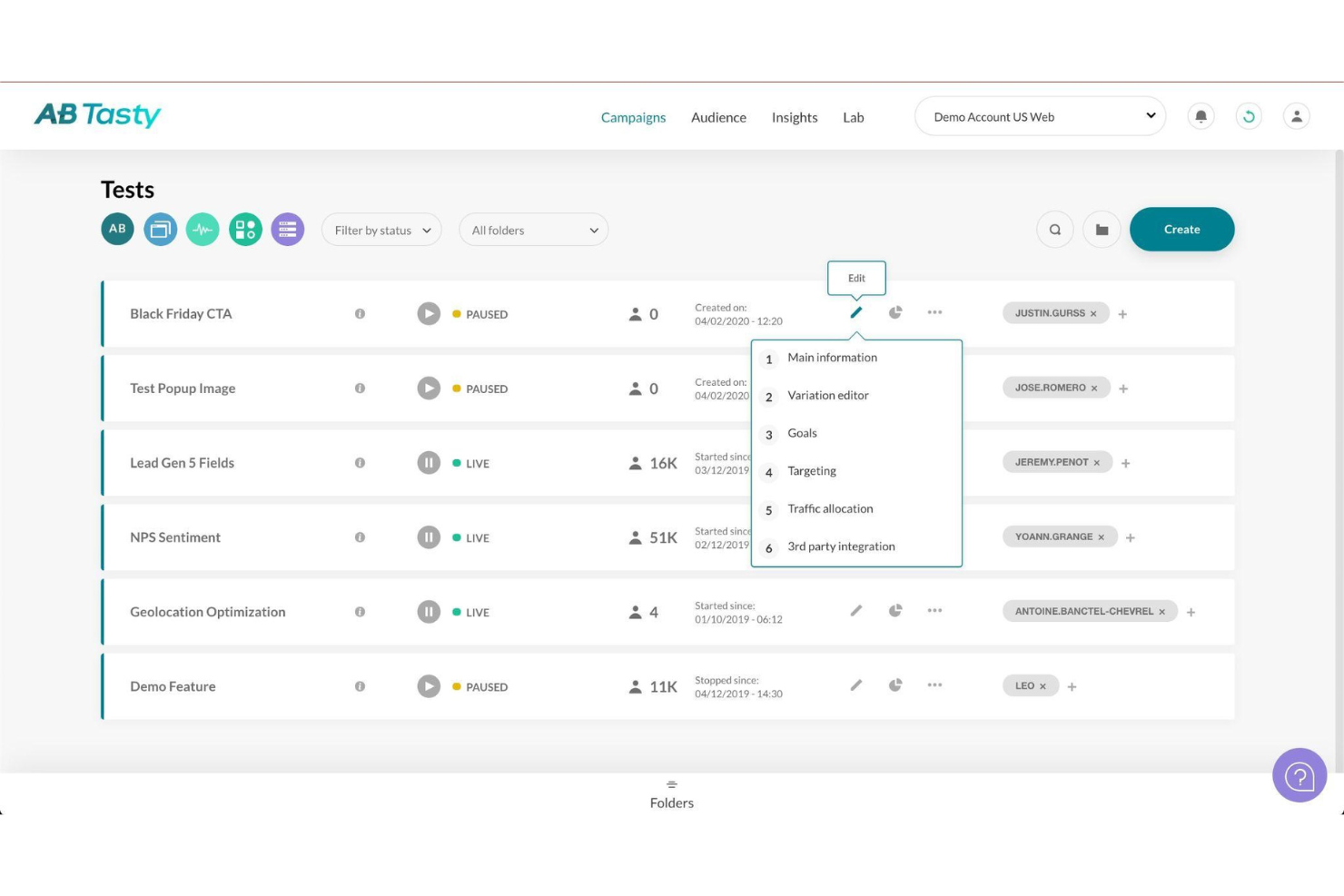Click the info icon next to NPS Sentiment
The height and width of the screenshot is (896, 1344).
(x=360, y=537)
